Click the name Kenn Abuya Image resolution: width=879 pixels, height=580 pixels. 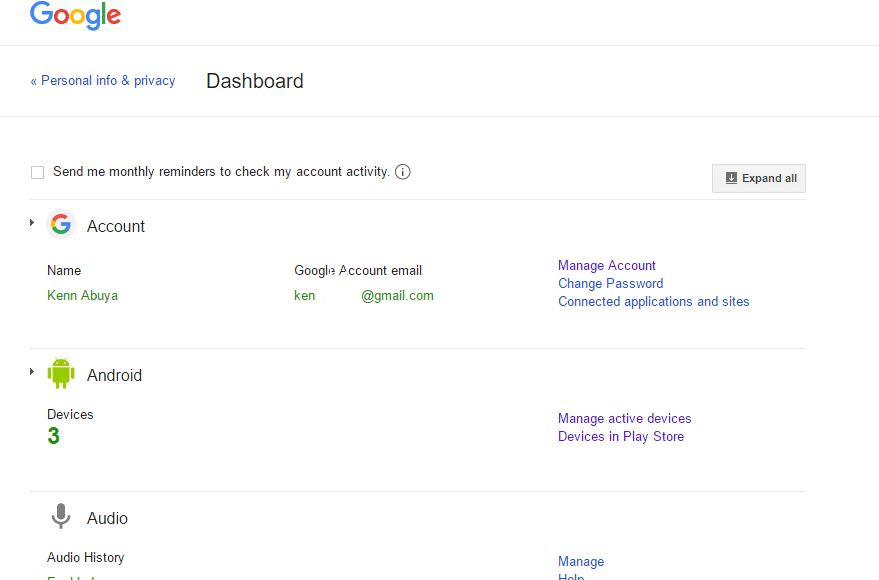(82, 295)
